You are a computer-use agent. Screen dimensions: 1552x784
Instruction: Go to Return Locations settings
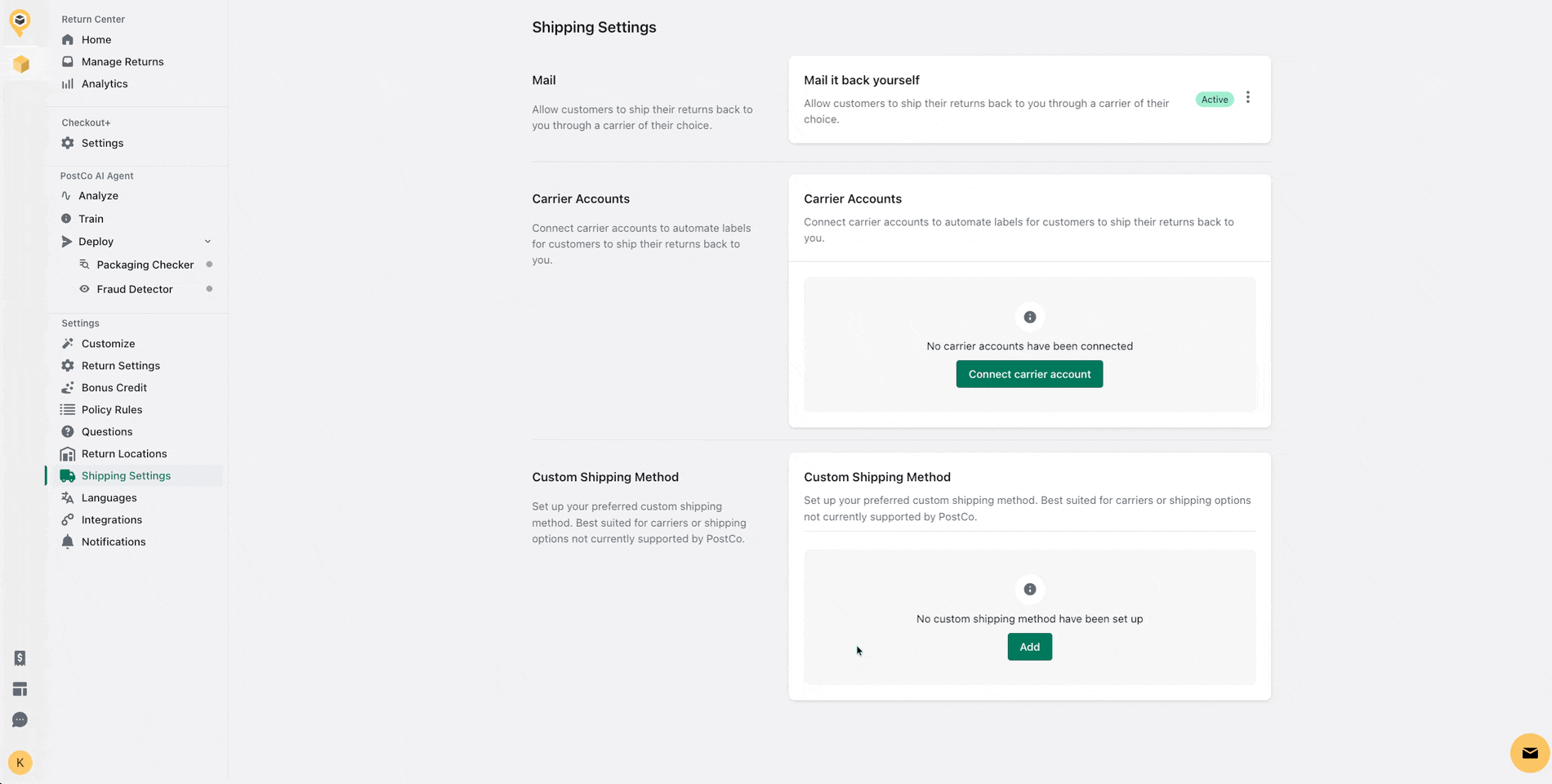coord(123,454)
